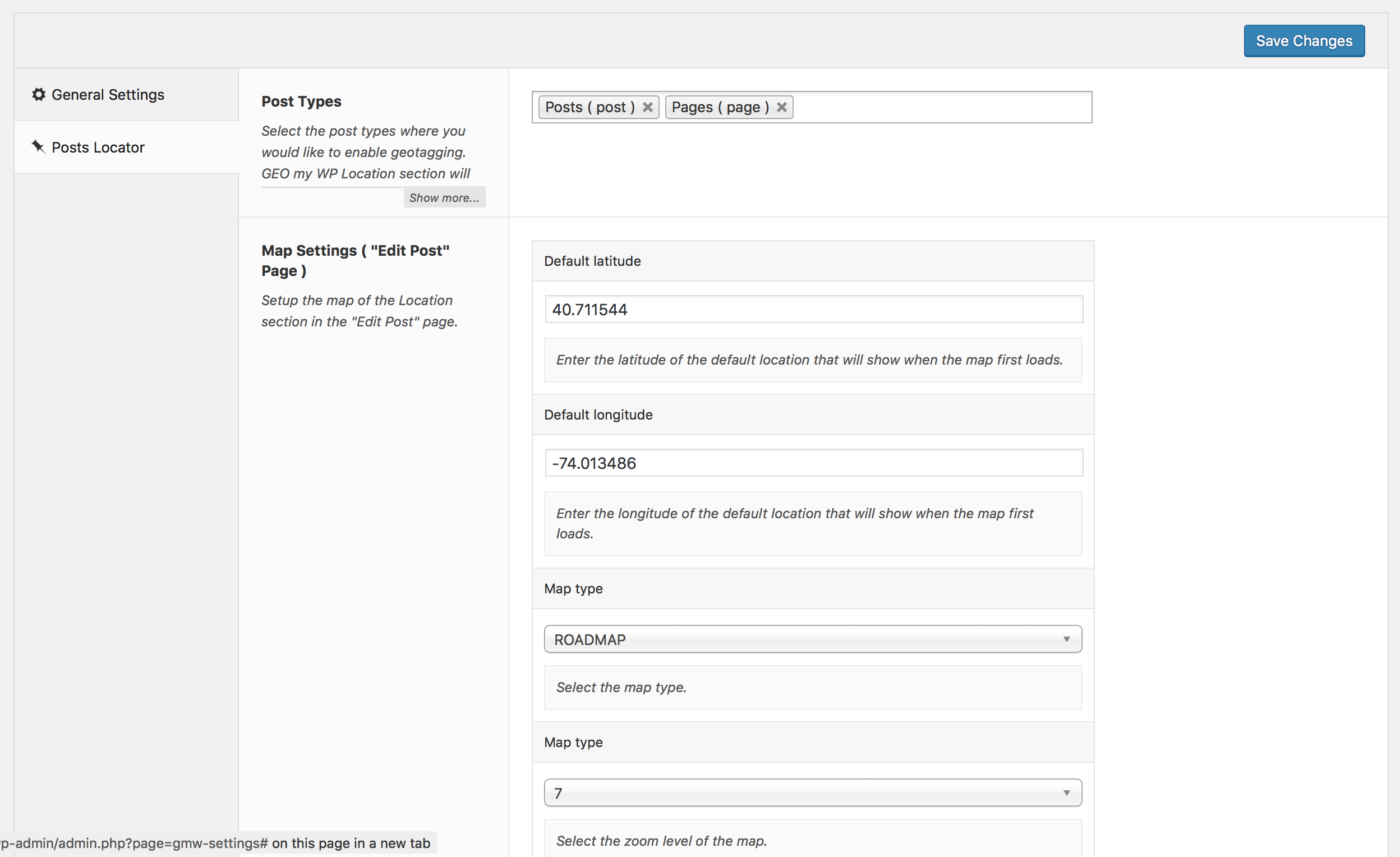This screenshot has width=1400, height=857.
Task: Expand the Show more... description link
Action: point(444,198)
